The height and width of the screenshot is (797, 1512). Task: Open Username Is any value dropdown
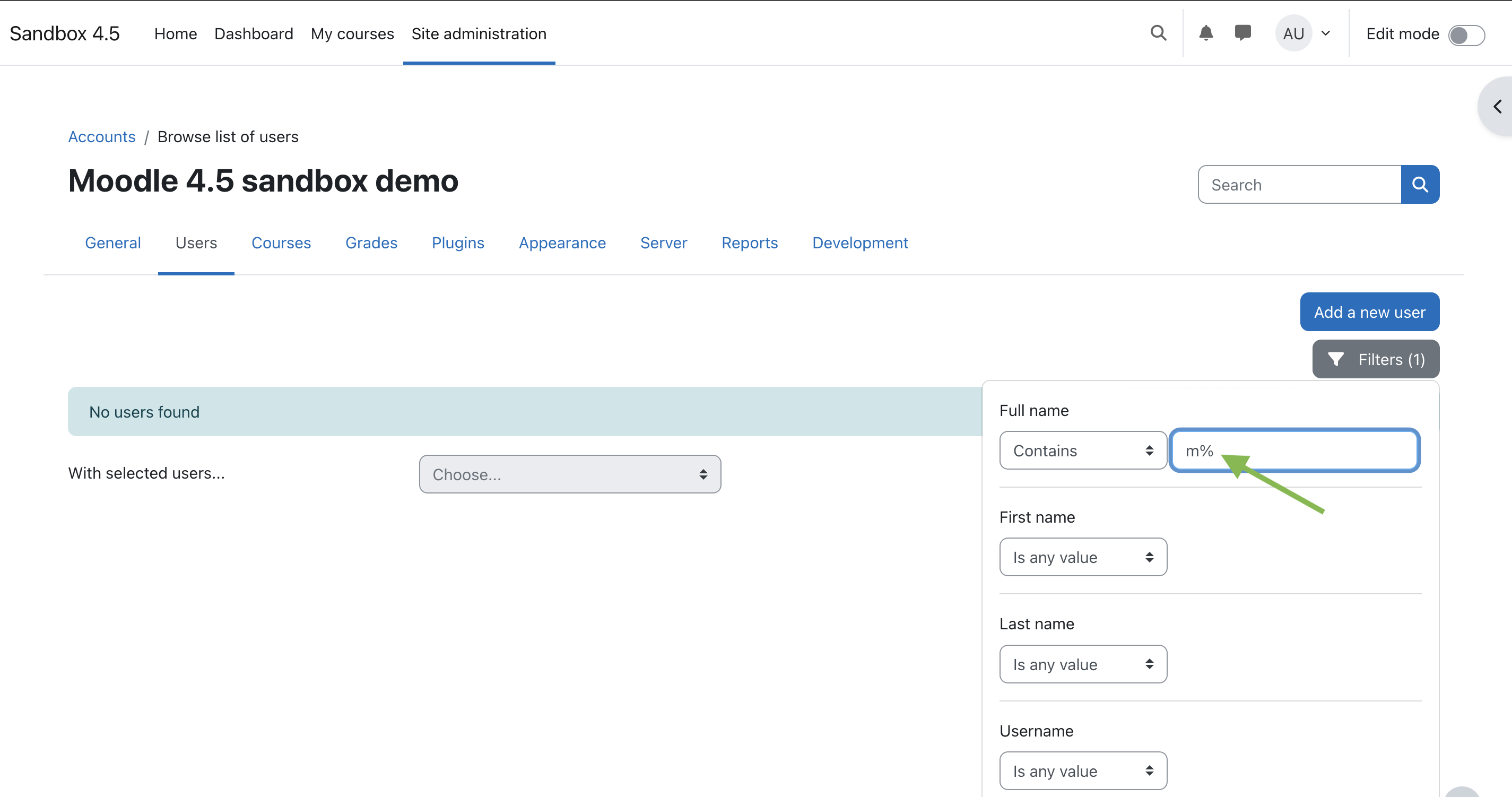click(1083, 770)
